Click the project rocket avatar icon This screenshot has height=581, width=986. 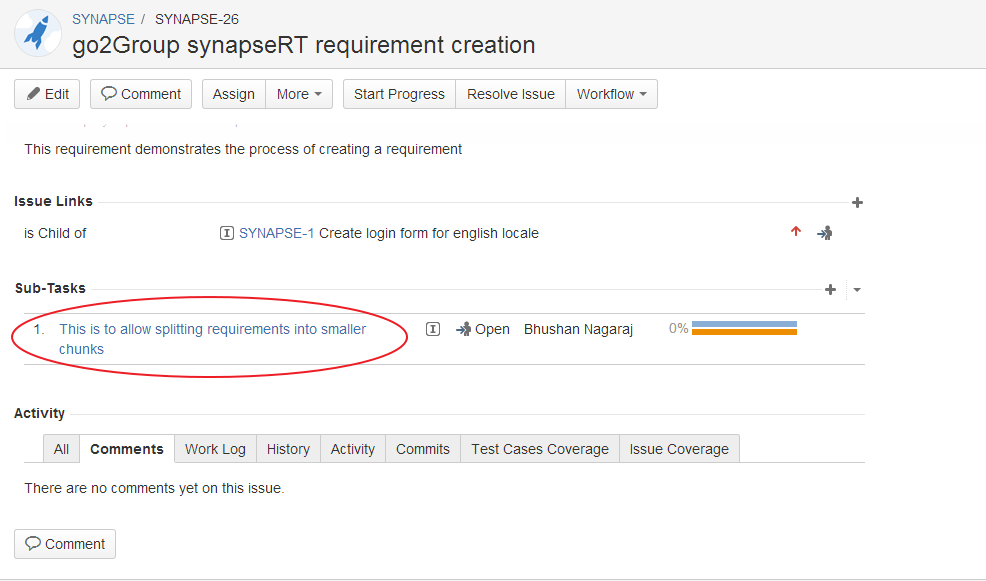pyautogui.click(x=38, y=32)
